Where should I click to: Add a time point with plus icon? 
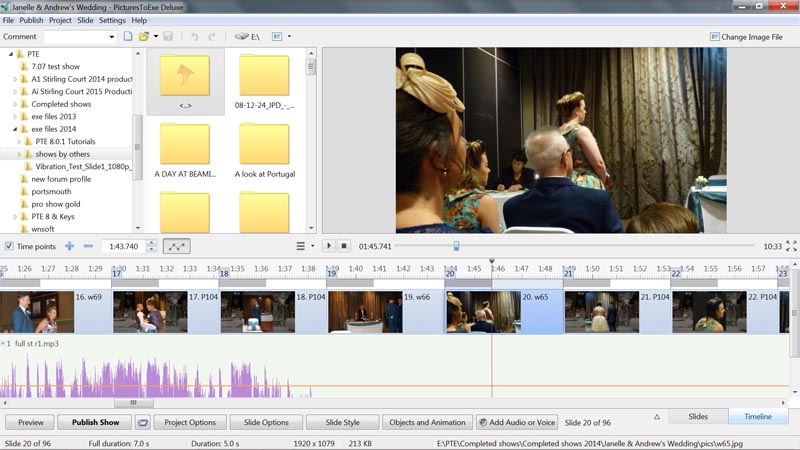69,246
